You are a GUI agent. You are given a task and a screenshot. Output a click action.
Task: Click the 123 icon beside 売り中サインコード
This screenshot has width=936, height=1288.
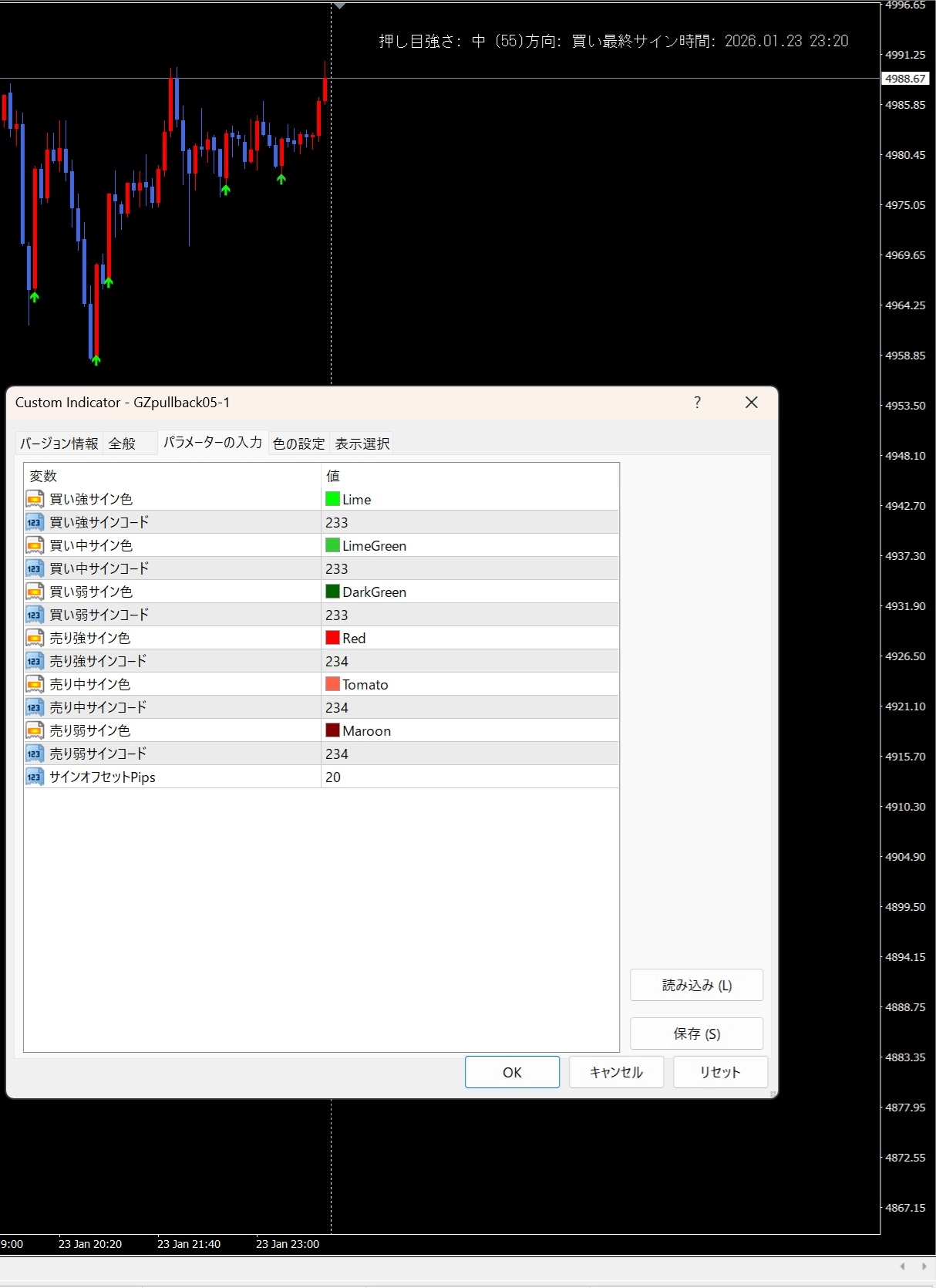35,707
